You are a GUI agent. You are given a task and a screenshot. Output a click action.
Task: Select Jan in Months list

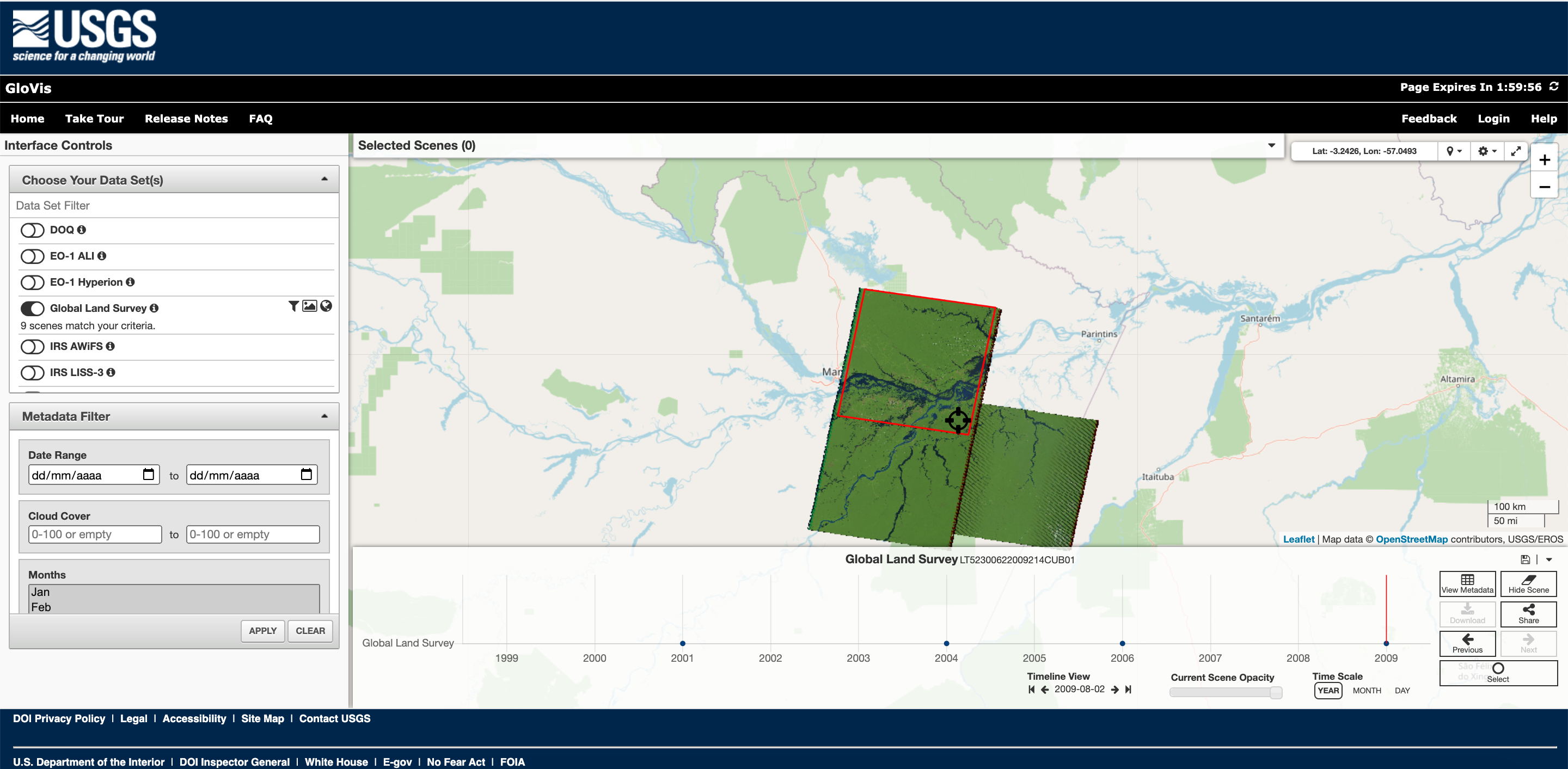174,592
